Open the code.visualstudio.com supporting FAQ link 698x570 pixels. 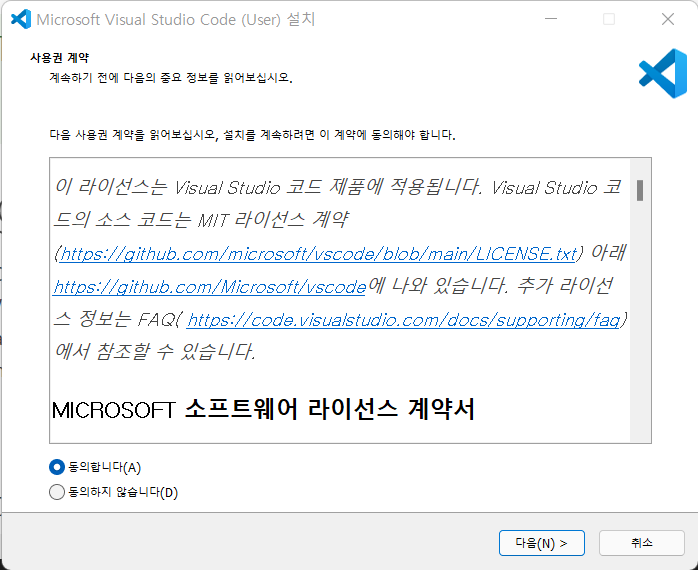point(404,320)
